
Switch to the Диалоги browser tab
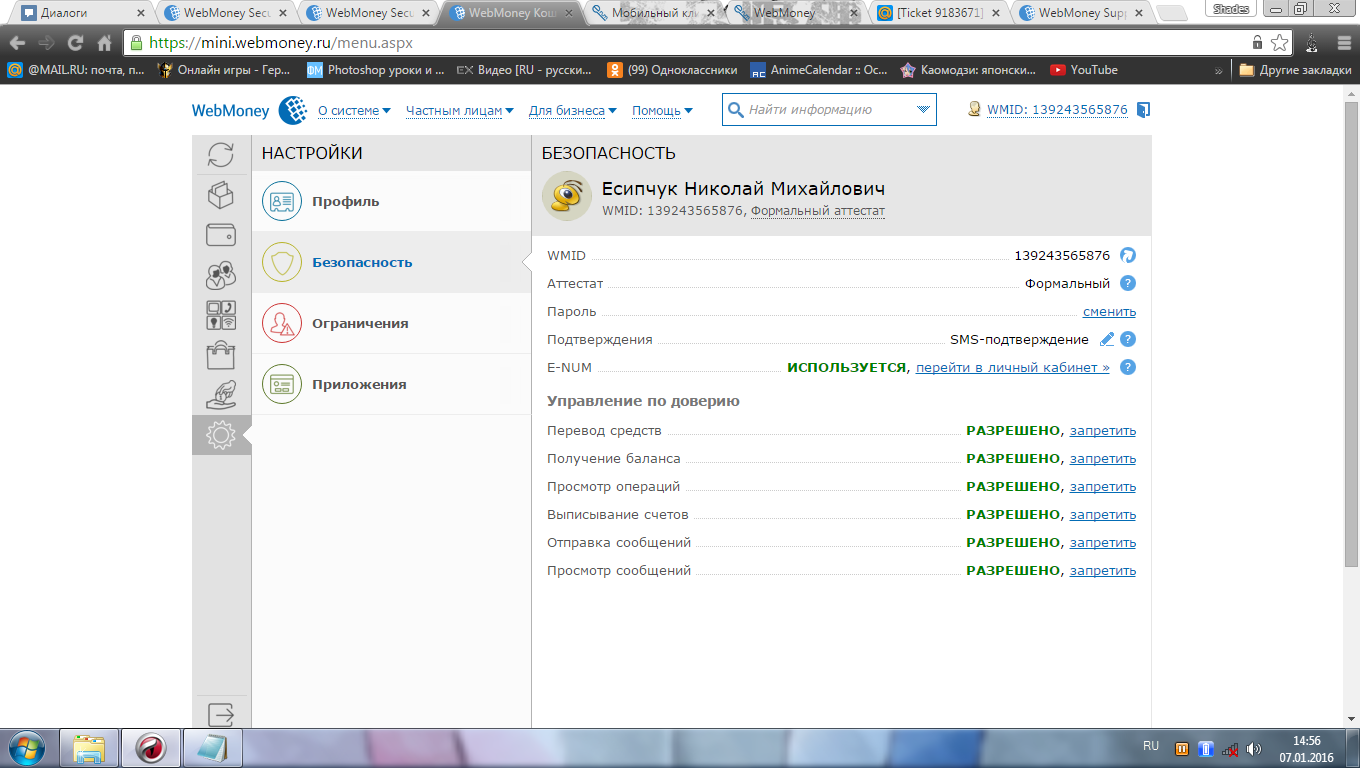83,13
